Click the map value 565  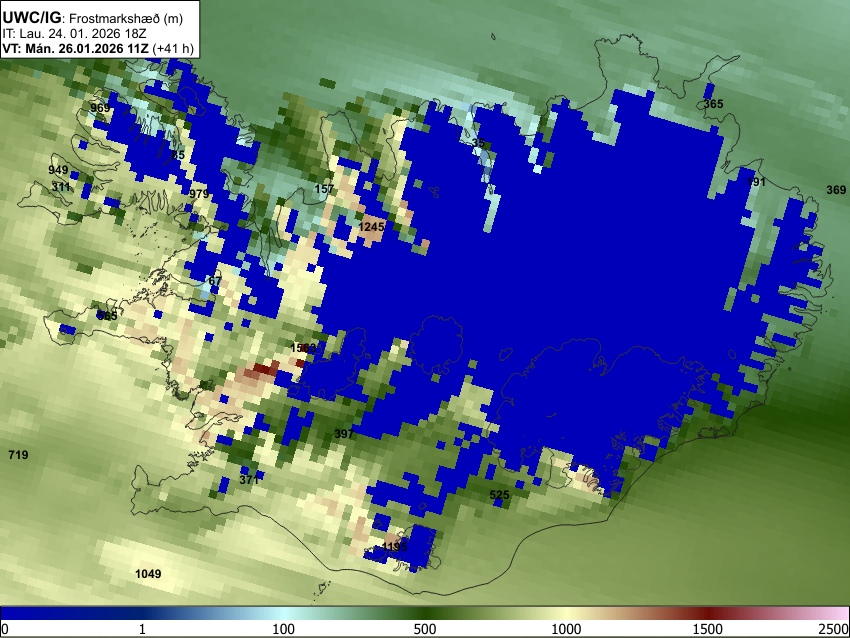tap(107, 315)
